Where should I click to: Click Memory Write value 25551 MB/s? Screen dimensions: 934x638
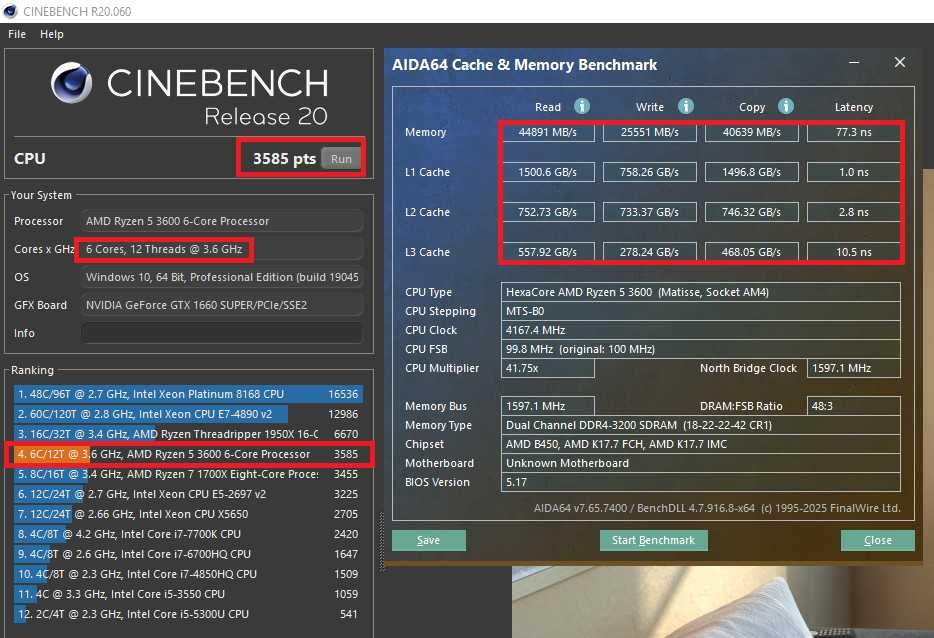tap(650, 132)
